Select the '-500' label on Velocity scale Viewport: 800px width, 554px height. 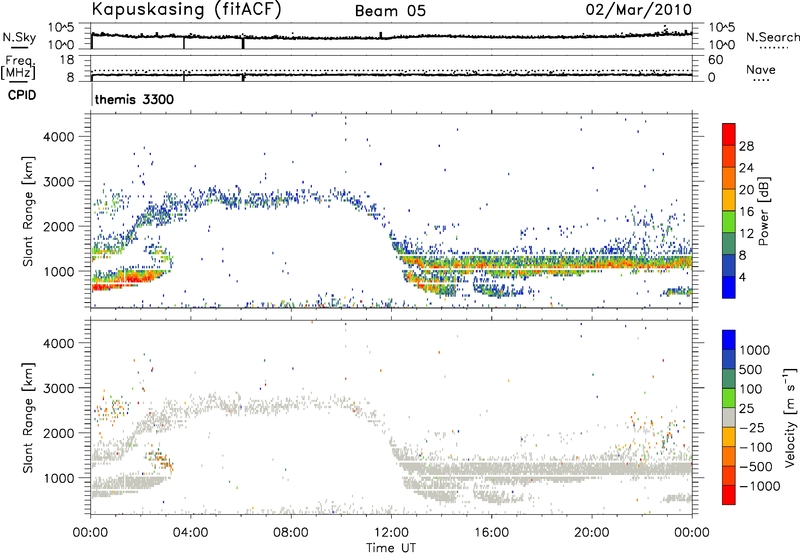(756, 467)
